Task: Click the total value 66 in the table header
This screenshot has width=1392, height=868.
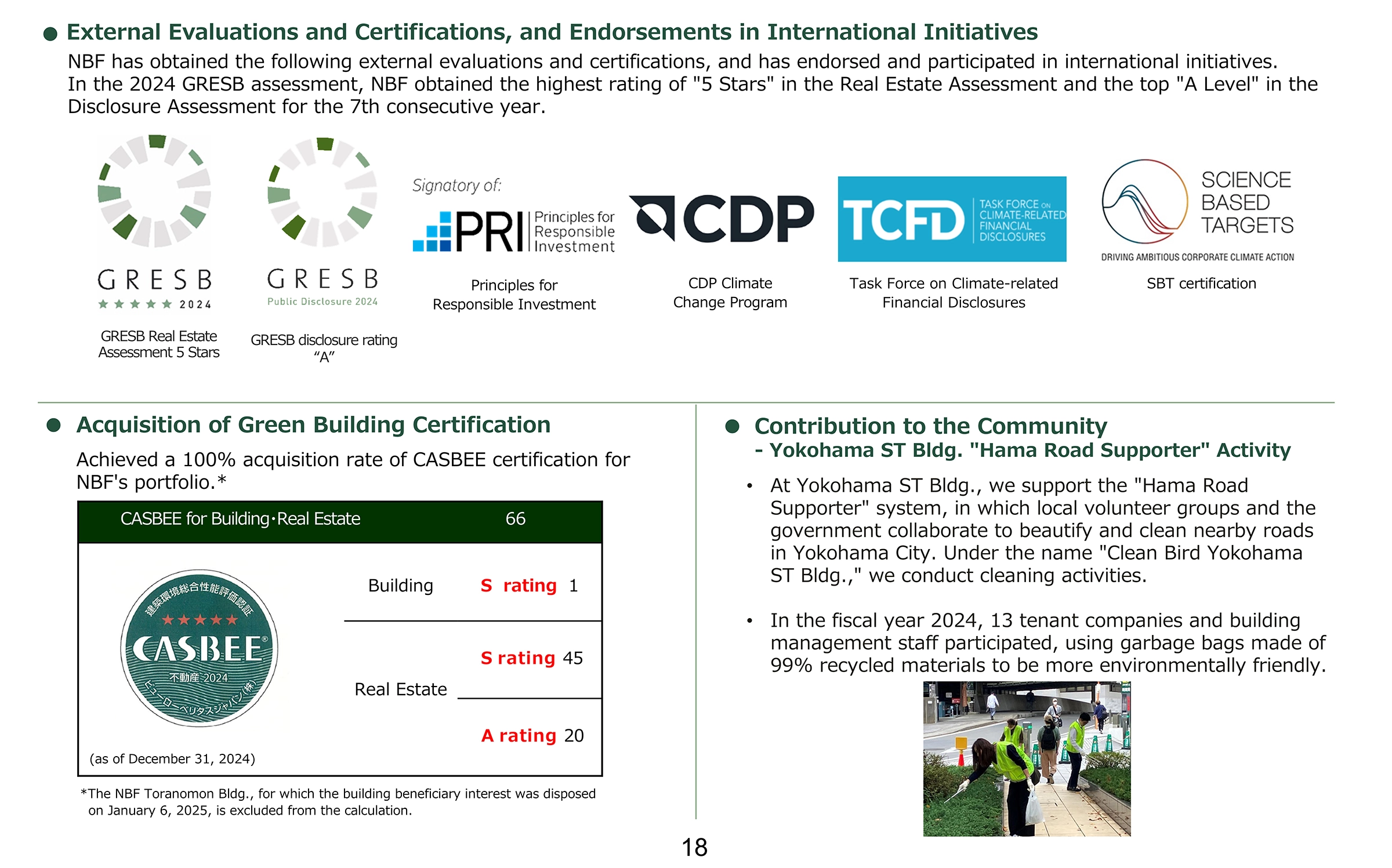Action: (x=515, y=519)
